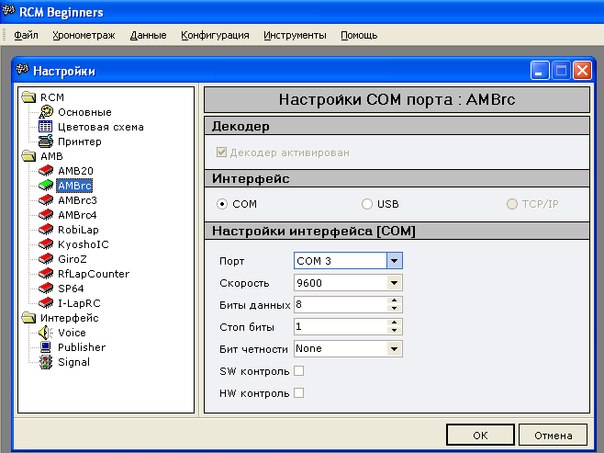Increase Стоп биты with up arrow
604x453 pixels.
[x=394, y=322]
